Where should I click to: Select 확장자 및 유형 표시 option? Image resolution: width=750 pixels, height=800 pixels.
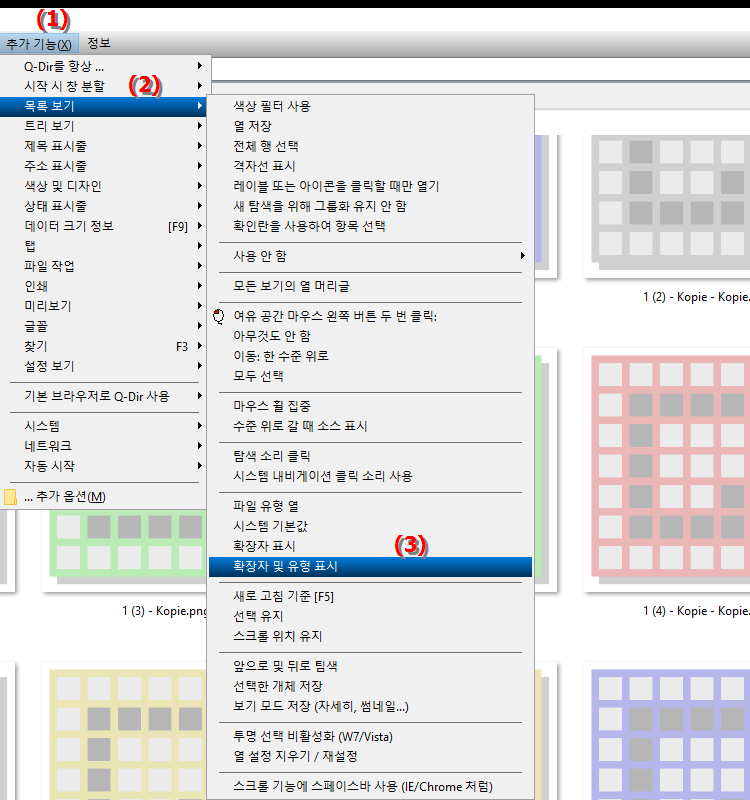tap(370, 566)
